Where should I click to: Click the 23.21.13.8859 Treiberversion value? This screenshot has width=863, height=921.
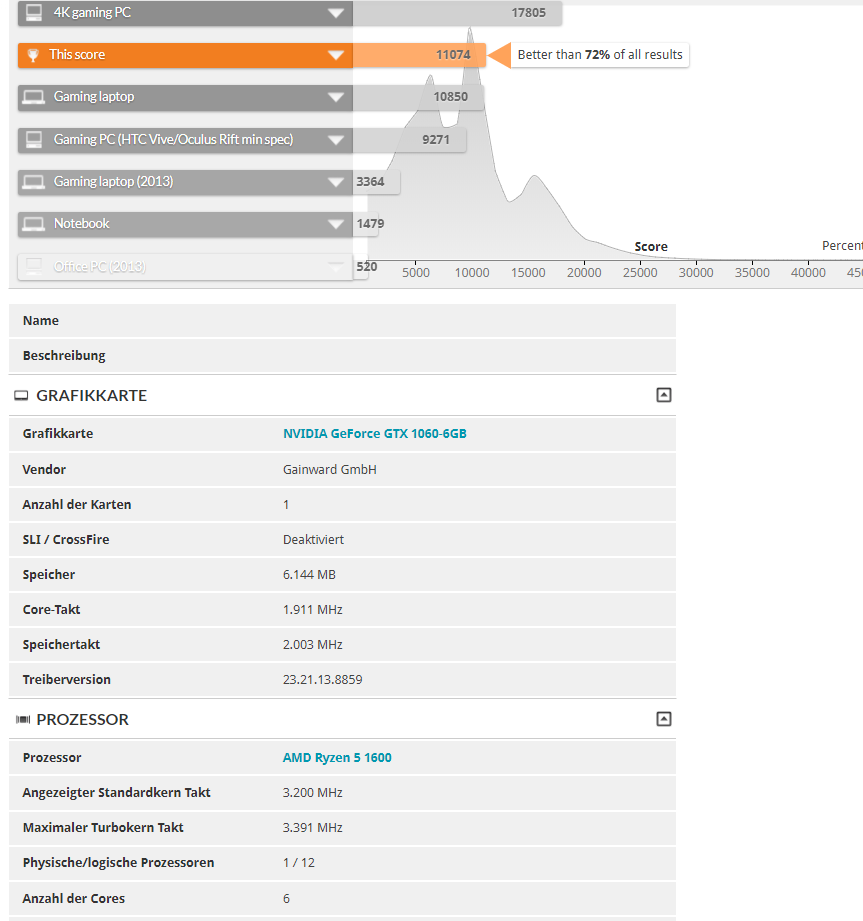coord(323,680)
